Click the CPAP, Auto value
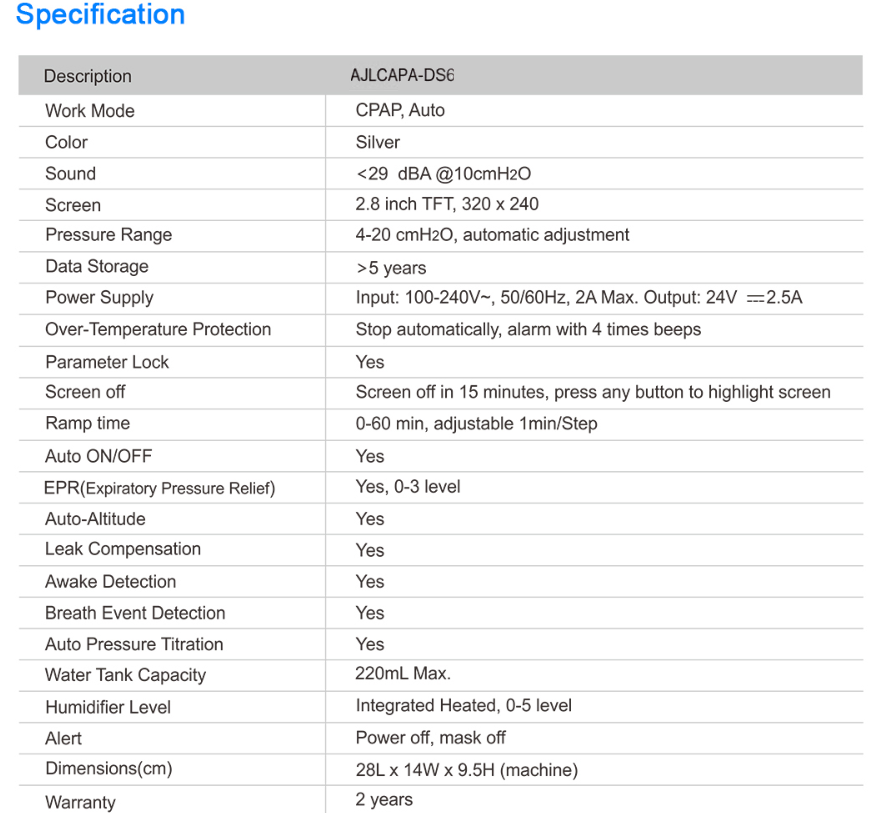This screenshot has height=813, width=888. pos(400,110)
